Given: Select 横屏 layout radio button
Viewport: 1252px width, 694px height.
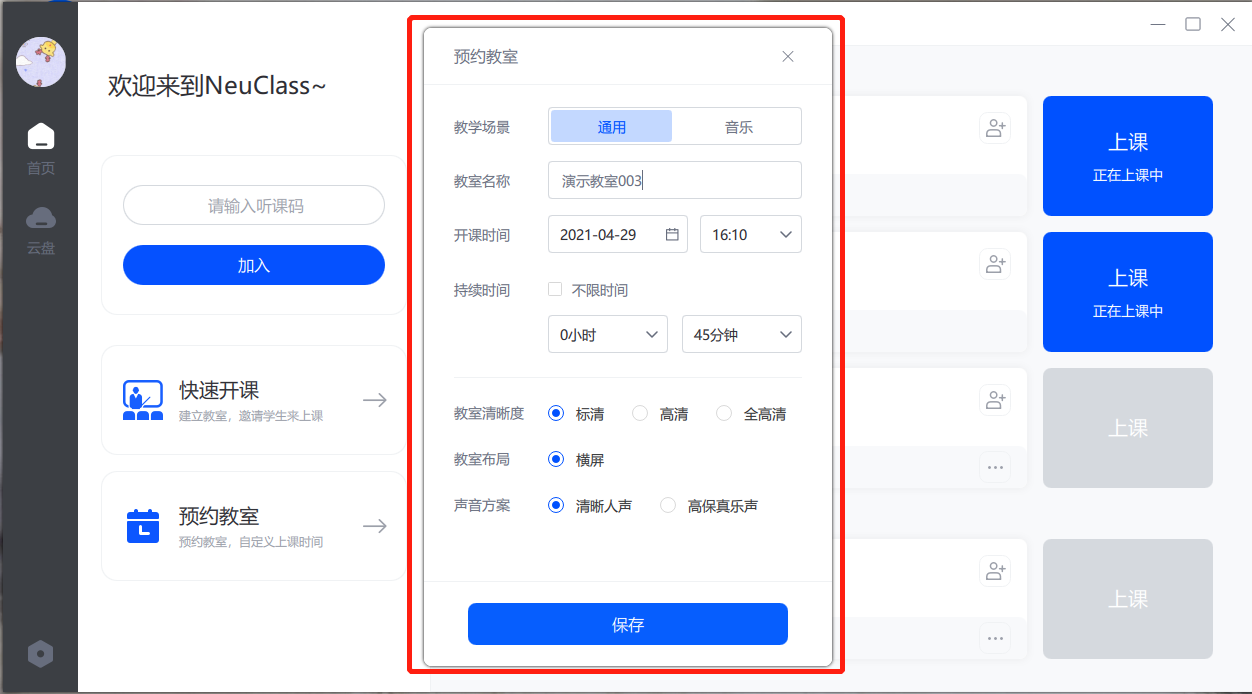Looking at the screenshot, I should [556, 460].
